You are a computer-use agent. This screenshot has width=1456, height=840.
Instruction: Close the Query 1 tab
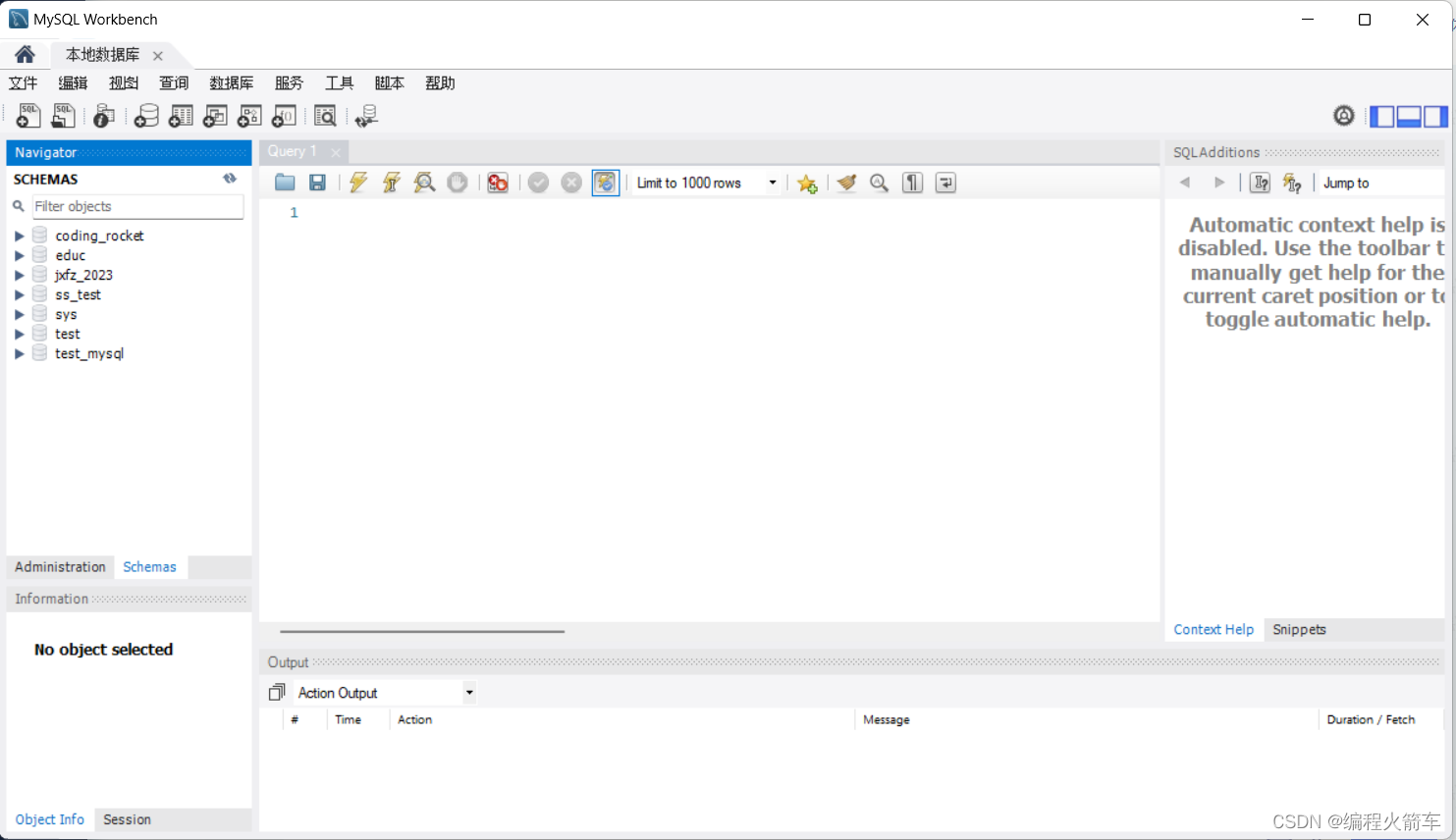336,152
